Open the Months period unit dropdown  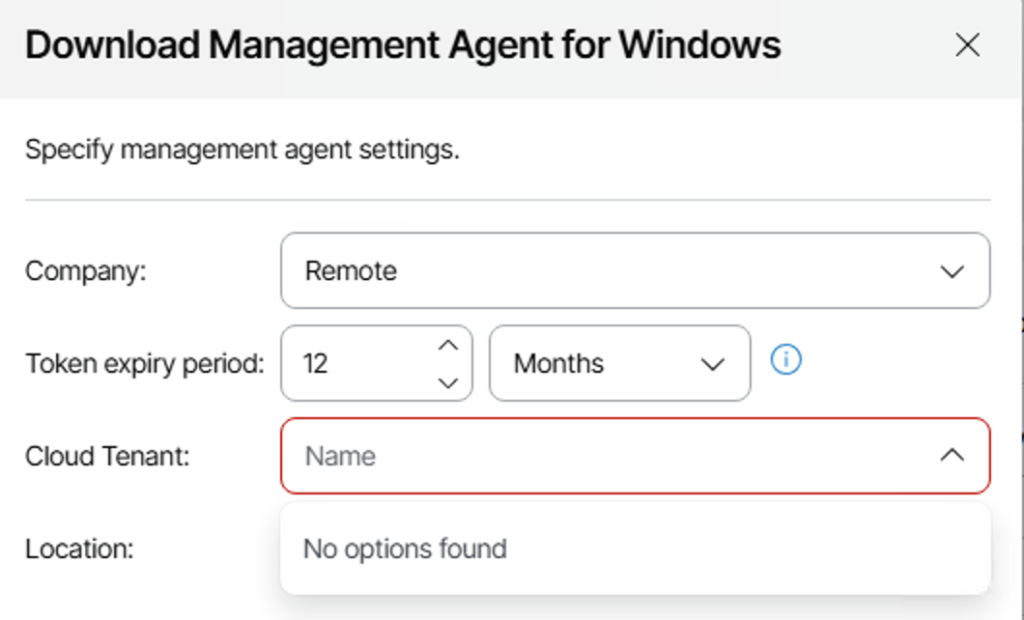click(605, 363)
